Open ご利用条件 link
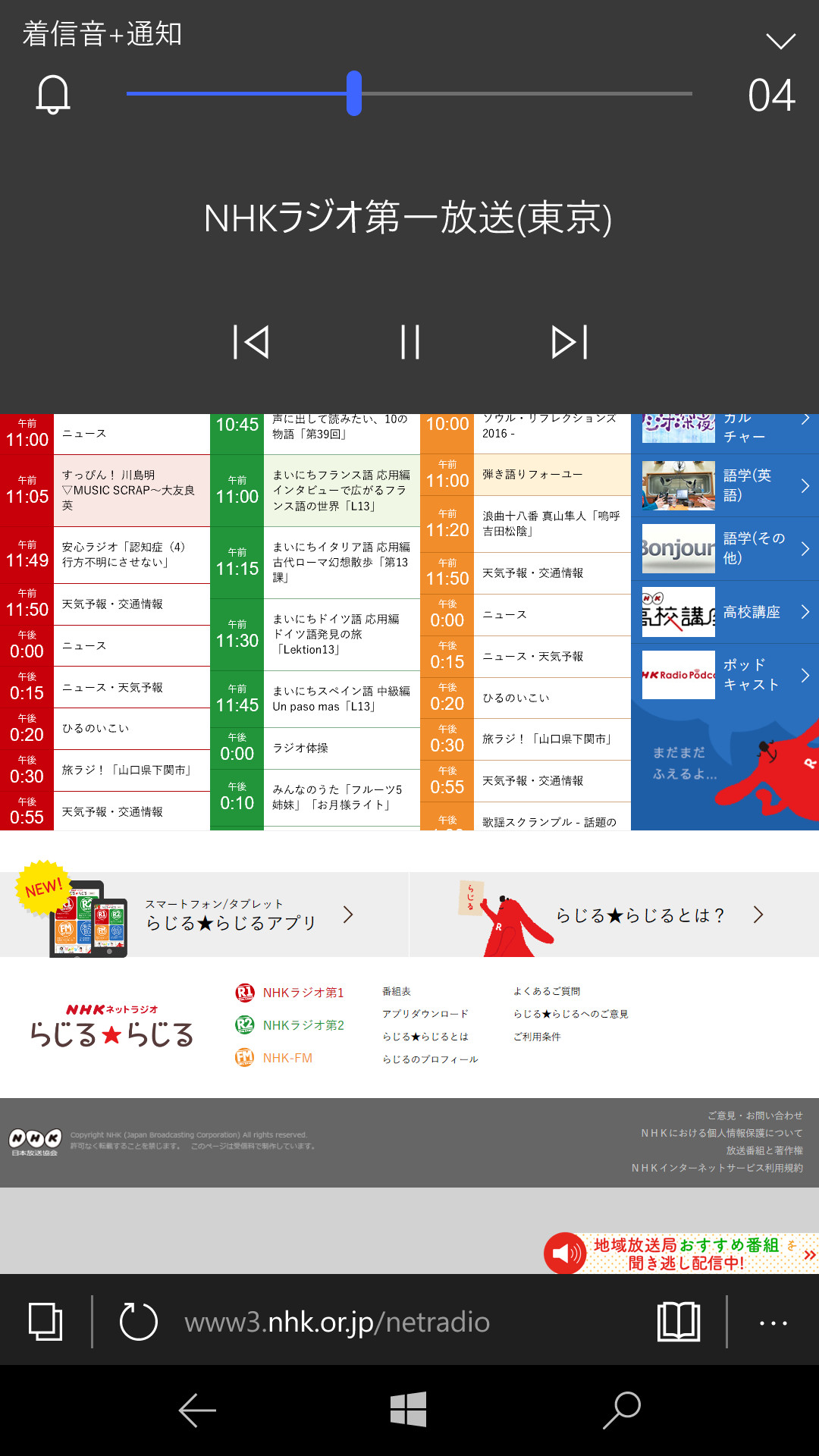 point(537,1037)
